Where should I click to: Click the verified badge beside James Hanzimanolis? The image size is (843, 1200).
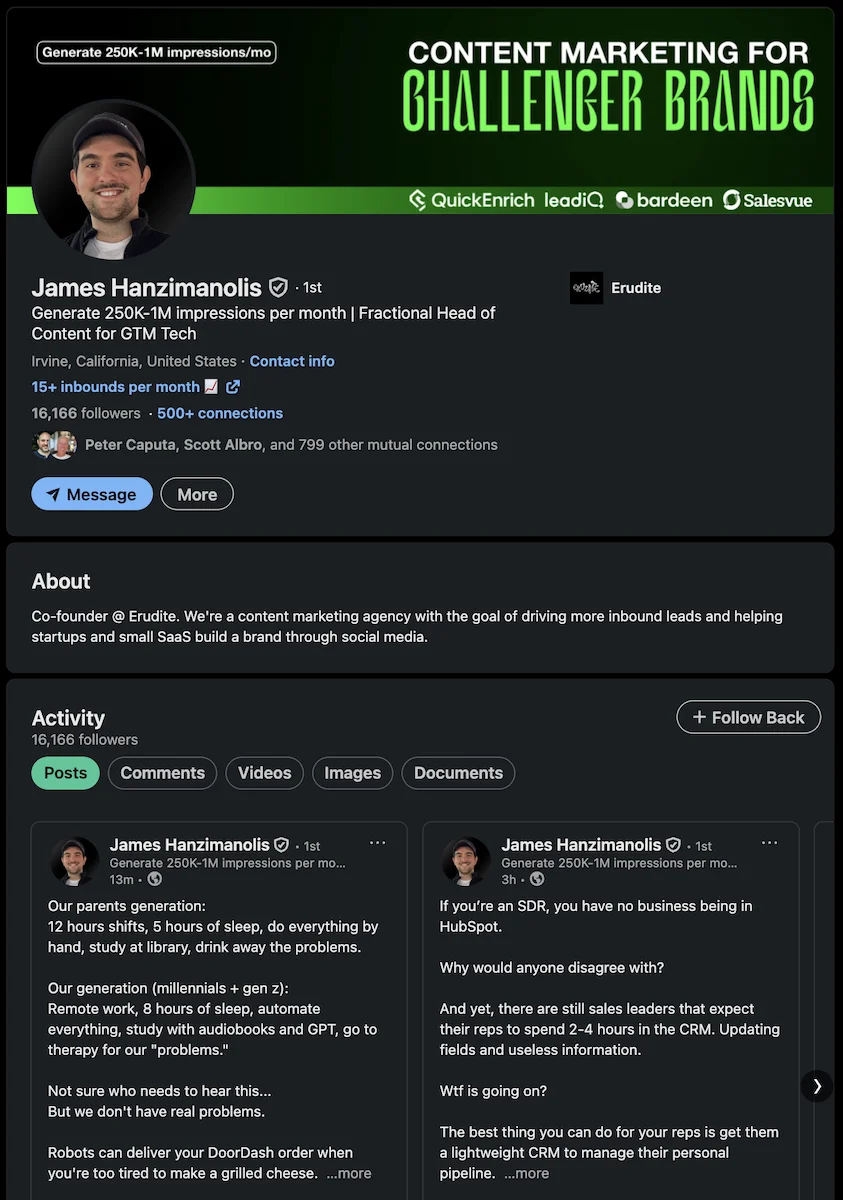point(278,287)
